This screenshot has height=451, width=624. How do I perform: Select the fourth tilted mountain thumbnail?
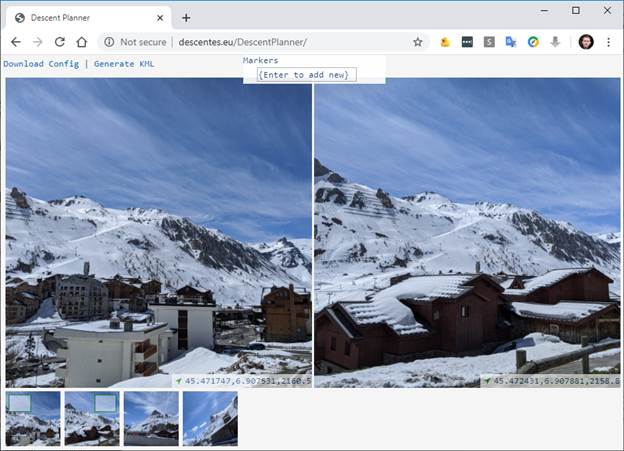point(210,418)
